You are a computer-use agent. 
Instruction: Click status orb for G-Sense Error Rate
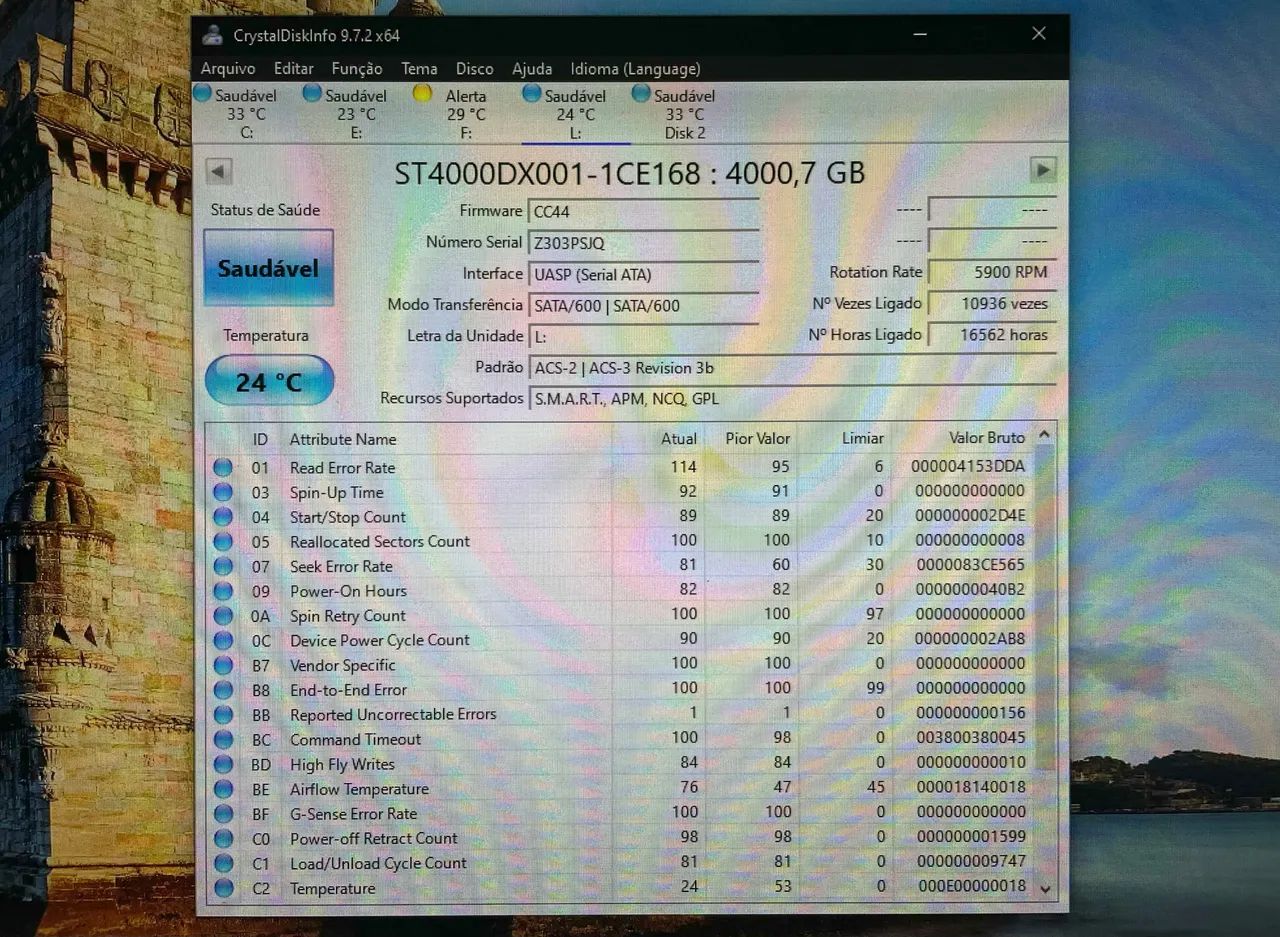tap(222, 813)
